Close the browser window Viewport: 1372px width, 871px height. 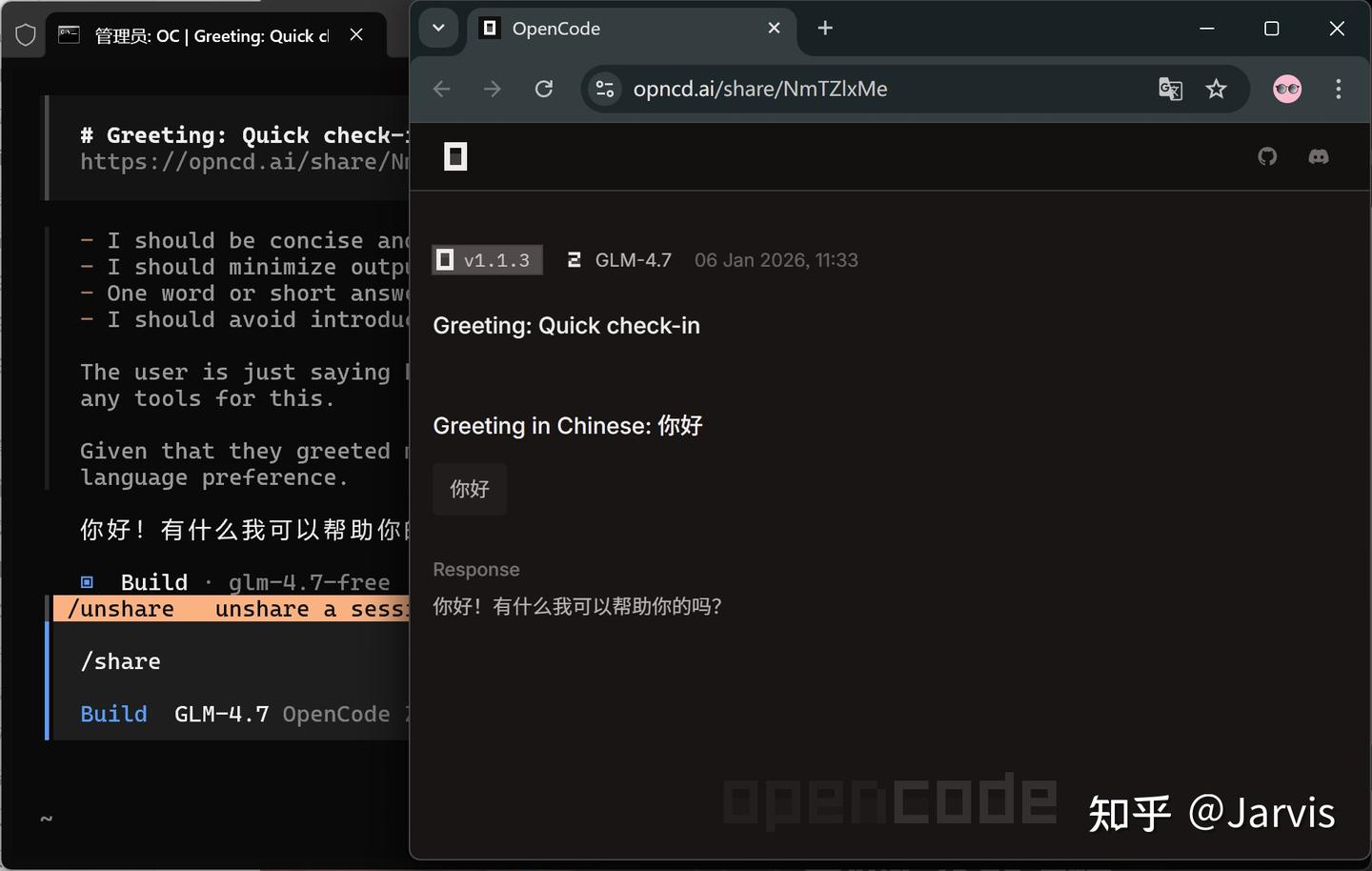tap(1337, 29)
